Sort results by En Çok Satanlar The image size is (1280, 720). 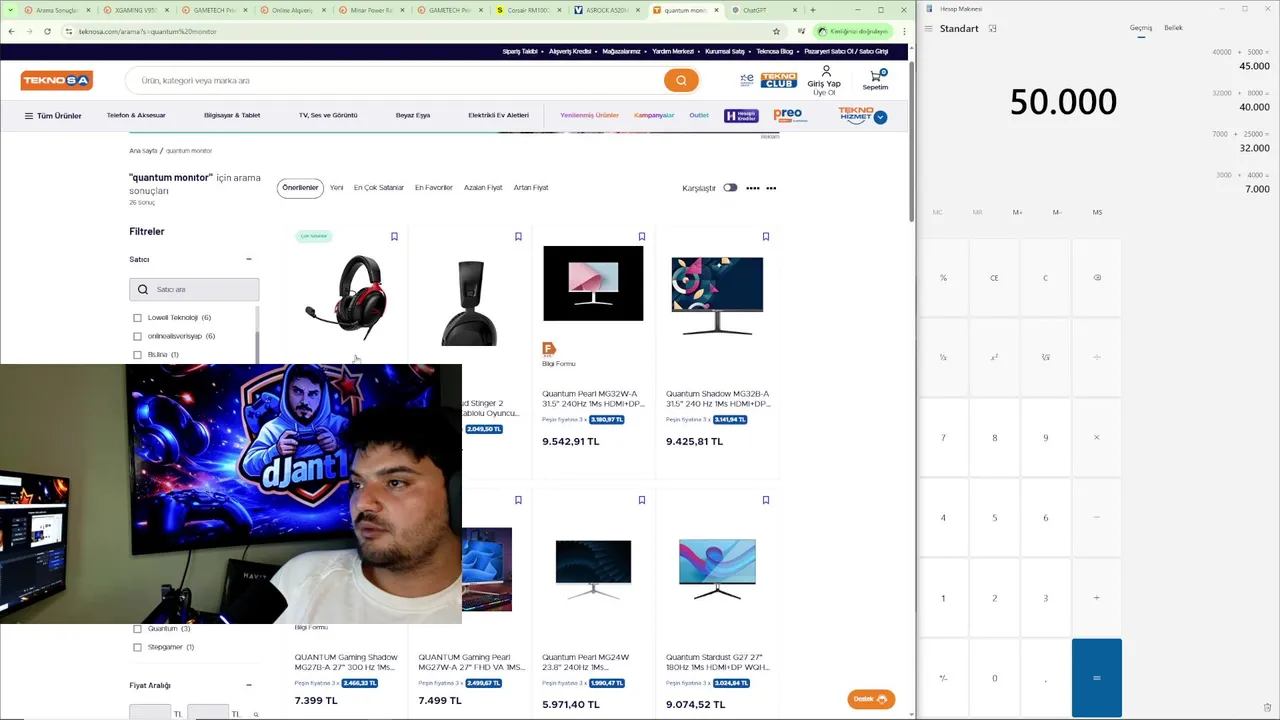coord(379,188)
